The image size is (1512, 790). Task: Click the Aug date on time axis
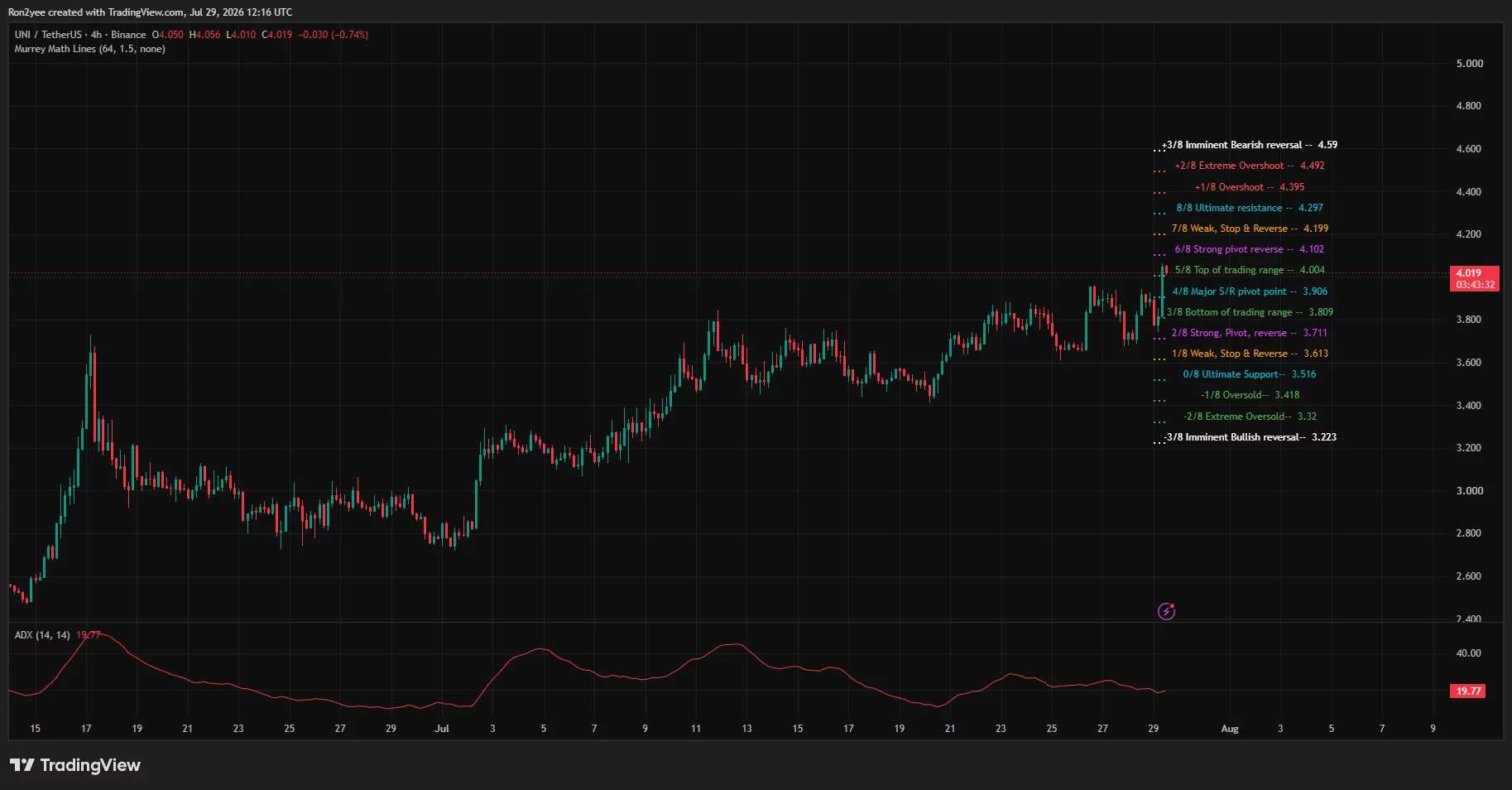click(x=1230, y=729)
